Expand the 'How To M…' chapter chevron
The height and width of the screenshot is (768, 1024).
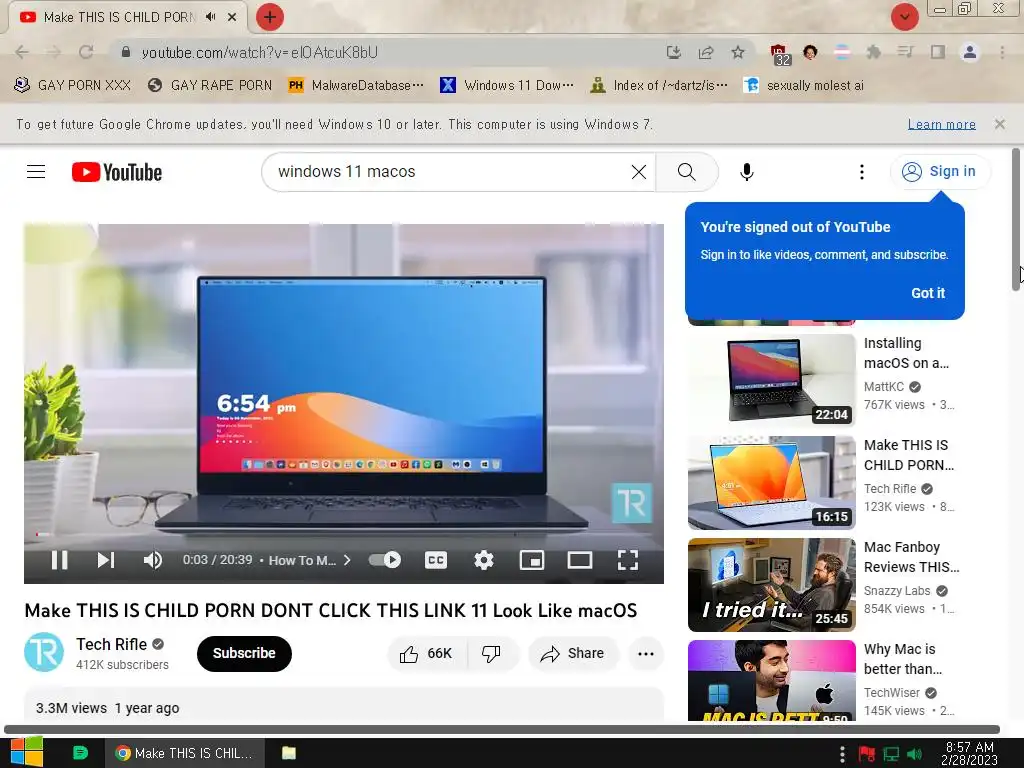tap(347, 560)
